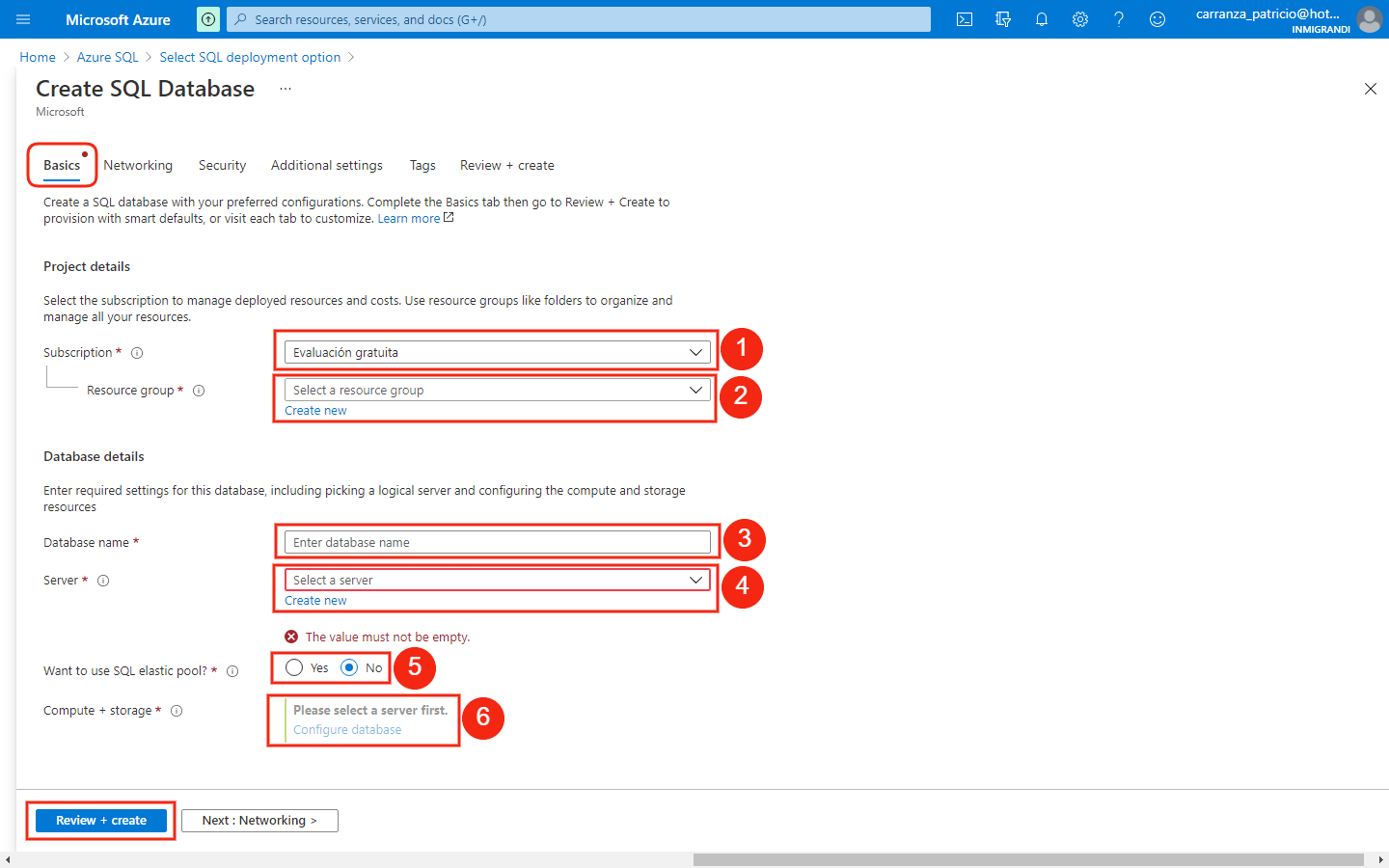Open the feedback smiley icon
Viewport: 1389px width, 868px height.
(x=1157, y=19)
